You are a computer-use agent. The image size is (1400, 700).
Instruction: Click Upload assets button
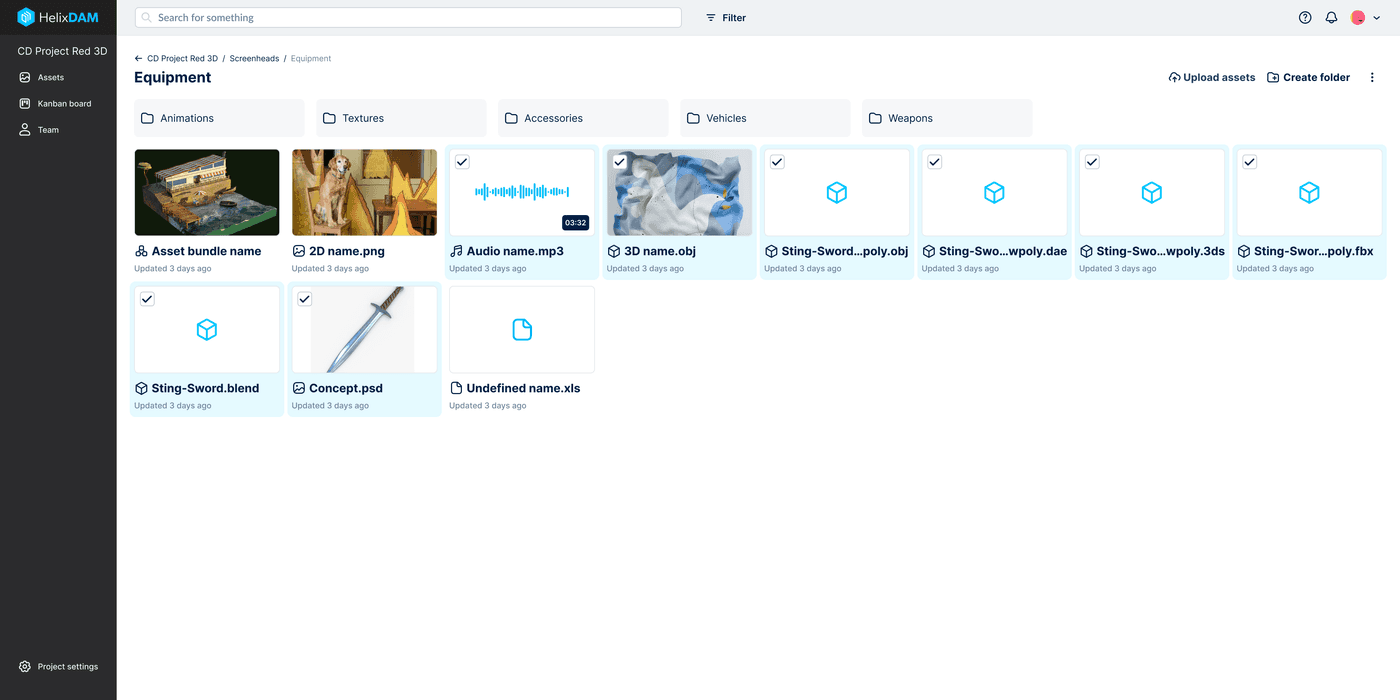pos(1212,77)
